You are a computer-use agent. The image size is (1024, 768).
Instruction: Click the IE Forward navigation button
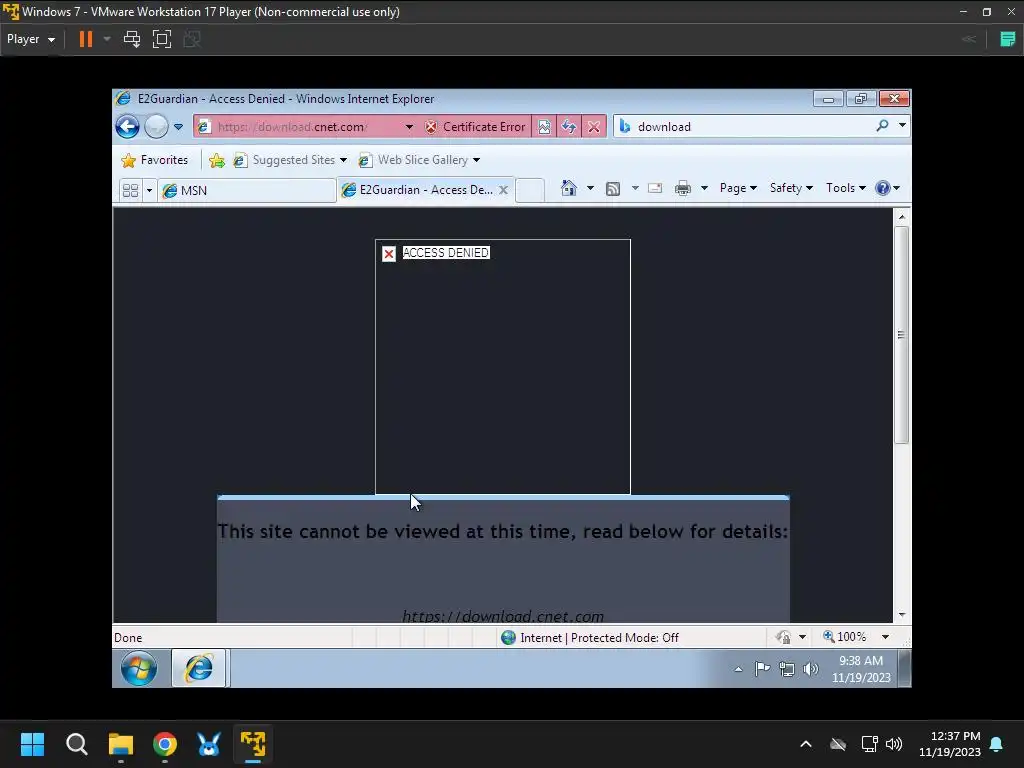(156, 127)
